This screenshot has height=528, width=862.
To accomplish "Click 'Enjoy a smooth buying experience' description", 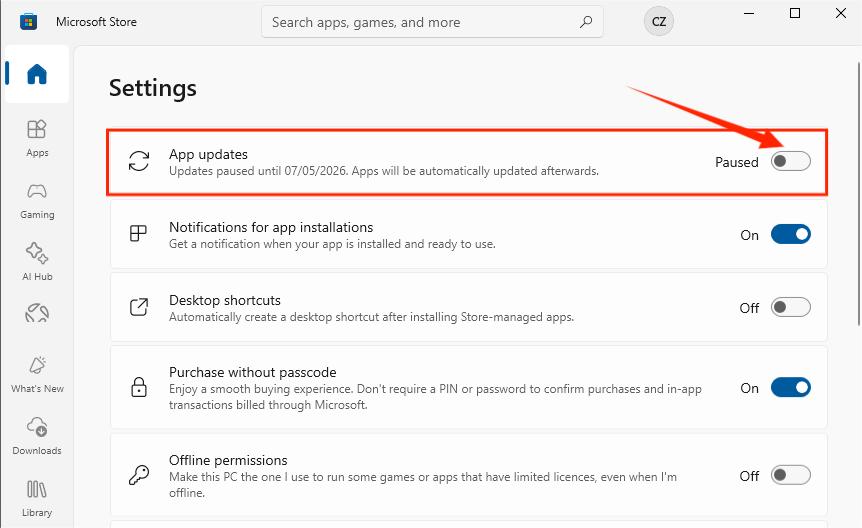I will 435,397.
